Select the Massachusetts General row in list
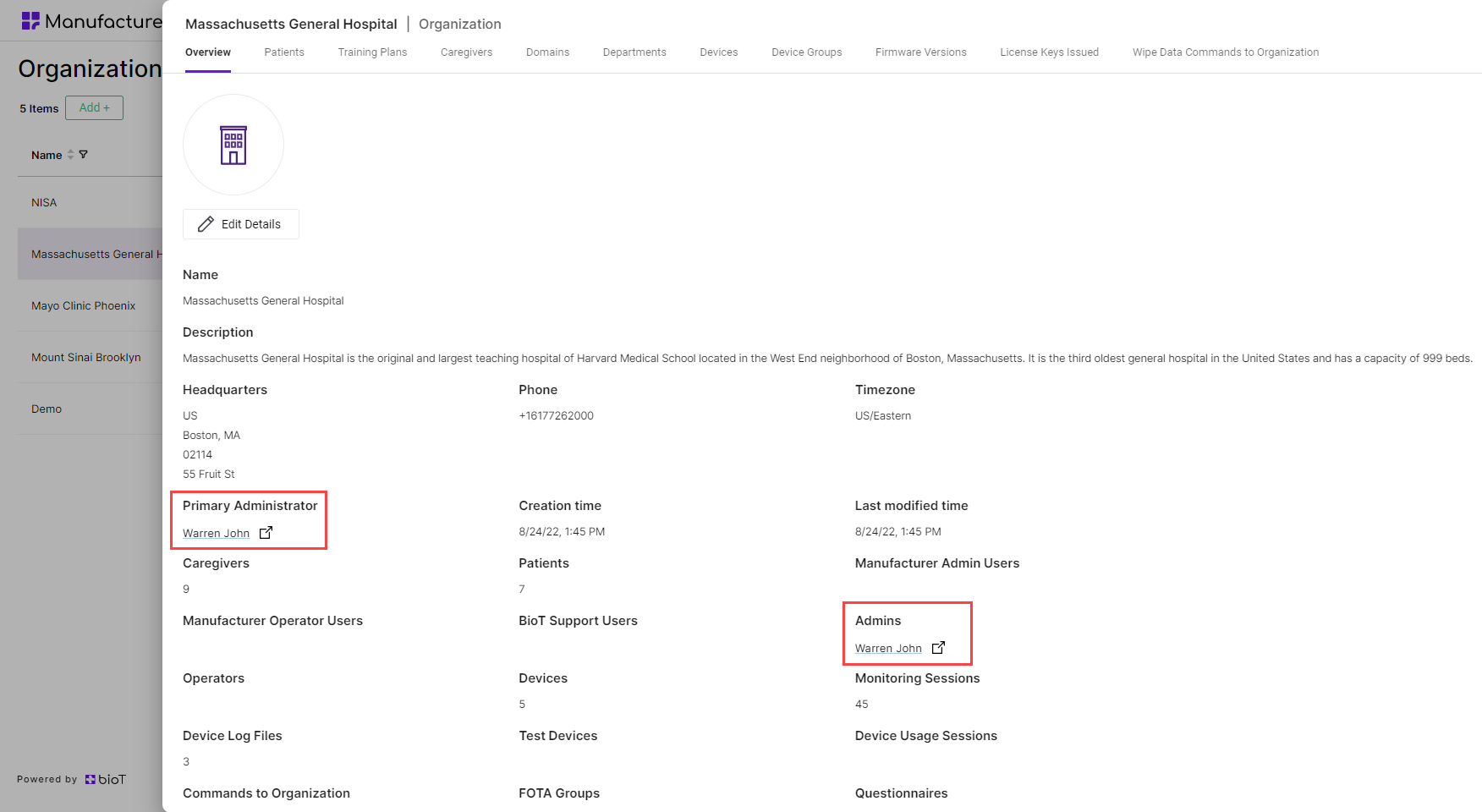 click(x=90, y=254)
